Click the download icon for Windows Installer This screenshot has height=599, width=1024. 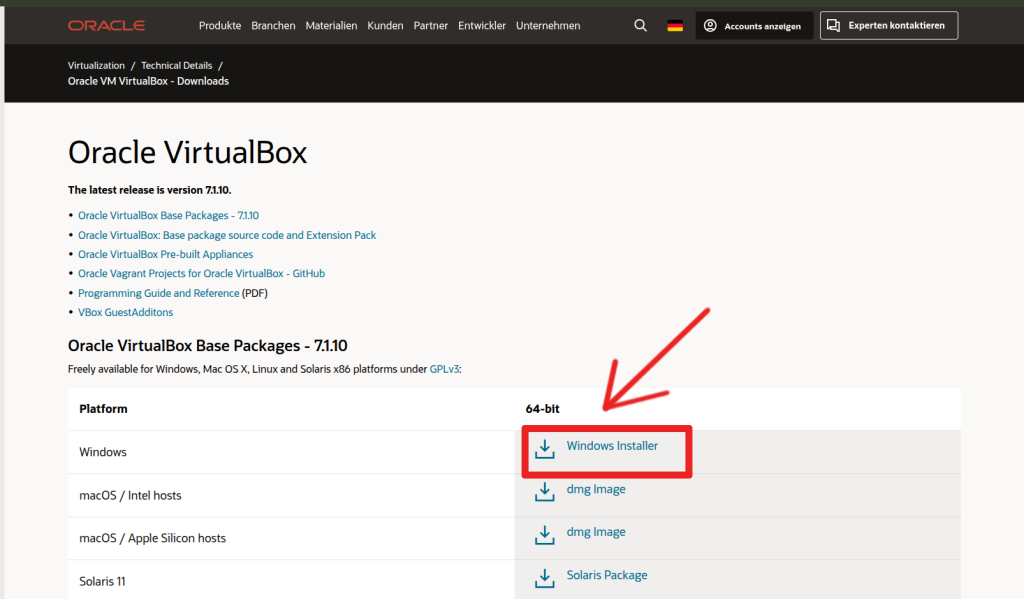pos(545,449)
